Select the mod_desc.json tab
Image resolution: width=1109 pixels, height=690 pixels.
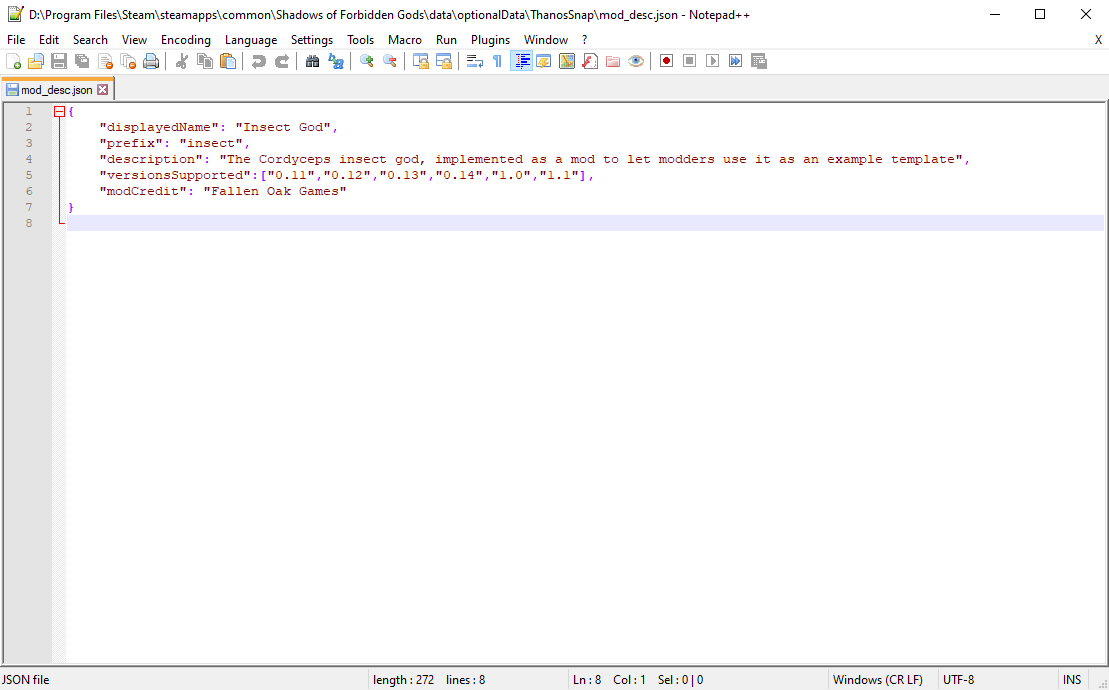(56, 90)
